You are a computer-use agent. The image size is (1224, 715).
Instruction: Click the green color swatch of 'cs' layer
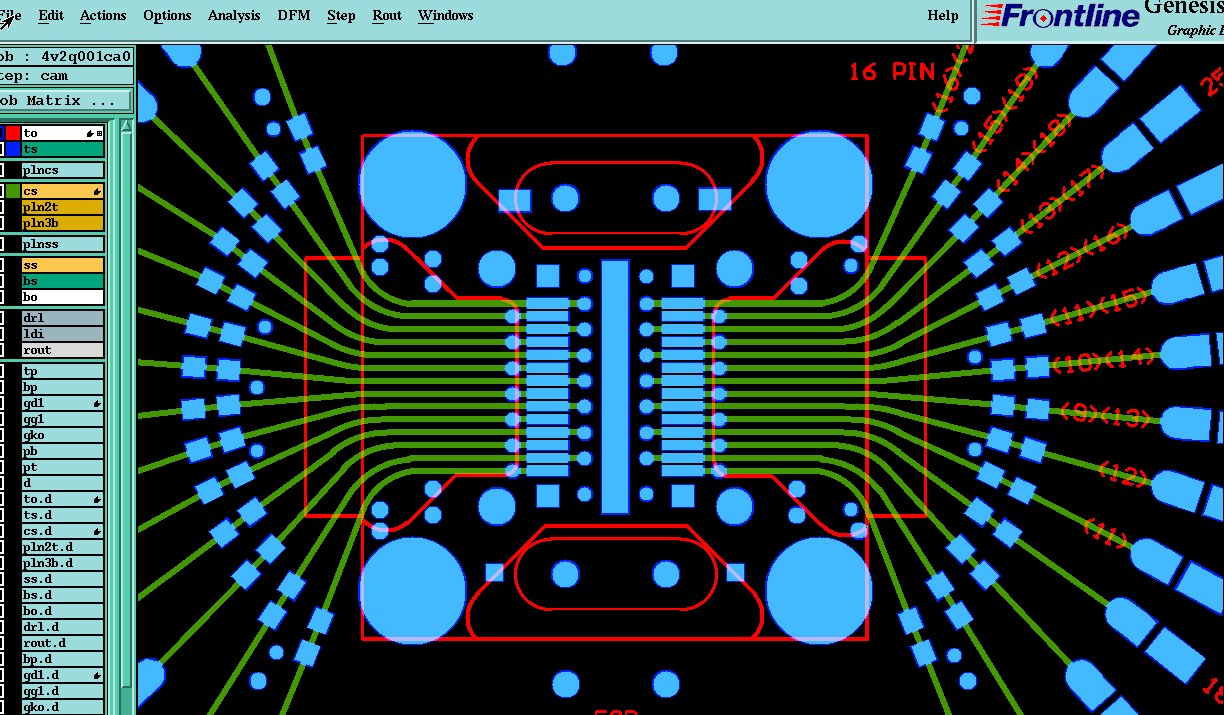tap(14, 191)
